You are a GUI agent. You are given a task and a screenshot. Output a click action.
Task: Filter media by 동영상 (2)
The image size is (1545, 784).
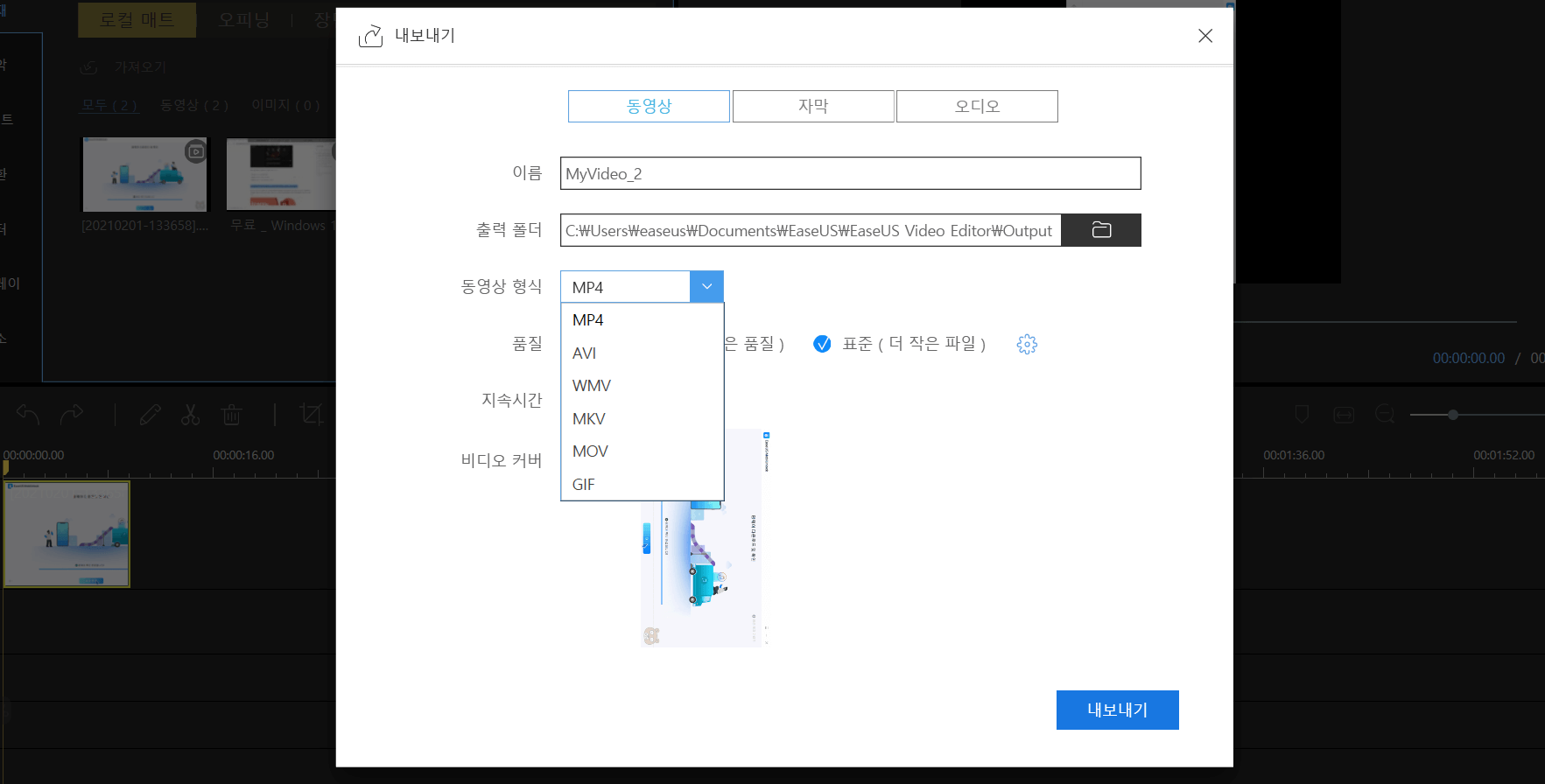point(194,105)
